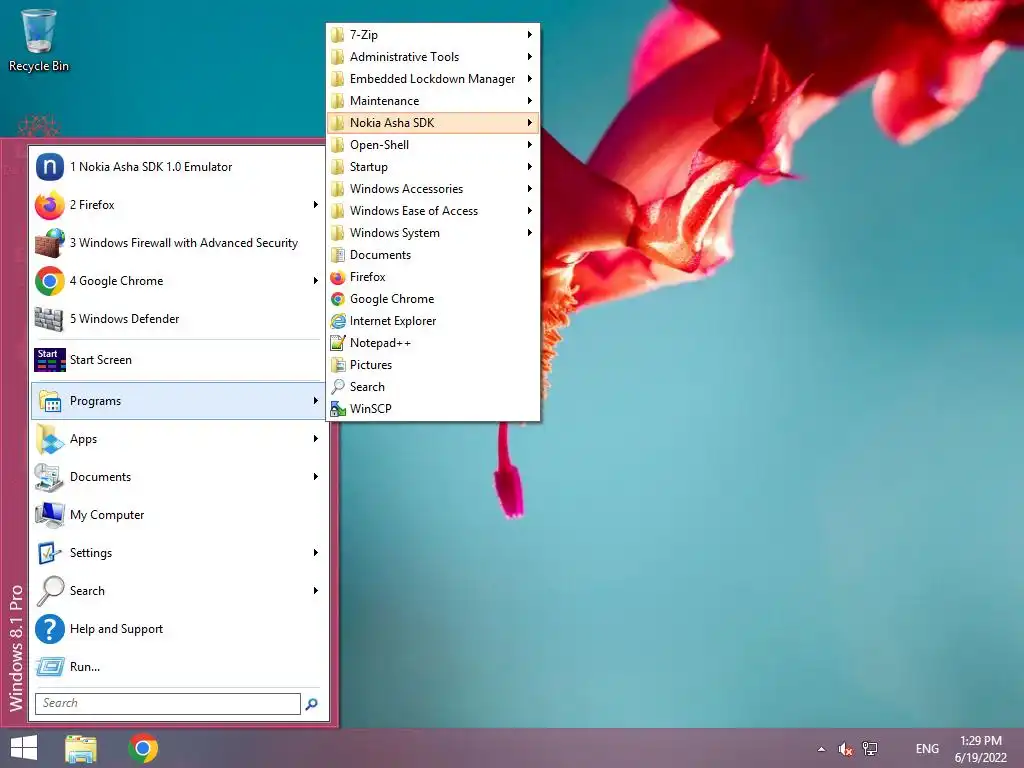The height and width of the screenshot is (768, 1024).
Task: Open the Maintenance folder entry
Action: click(x=433, y=101)
